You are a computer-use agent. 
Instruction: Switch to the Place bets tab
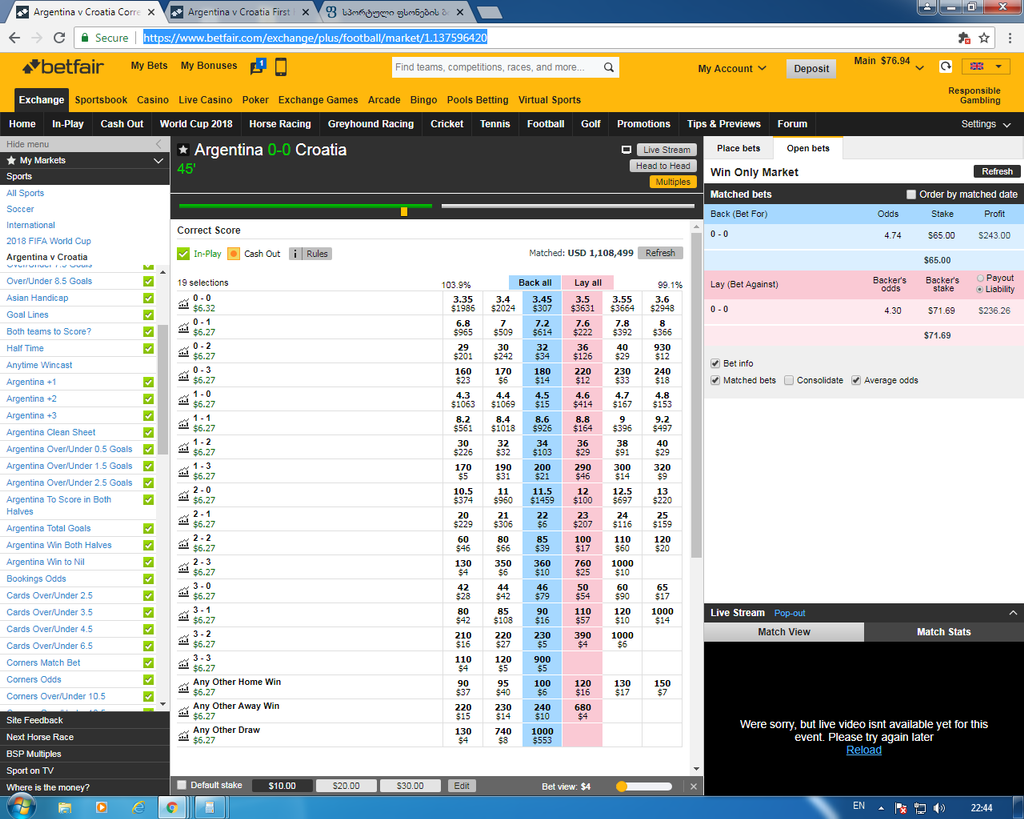click(738, 148)
